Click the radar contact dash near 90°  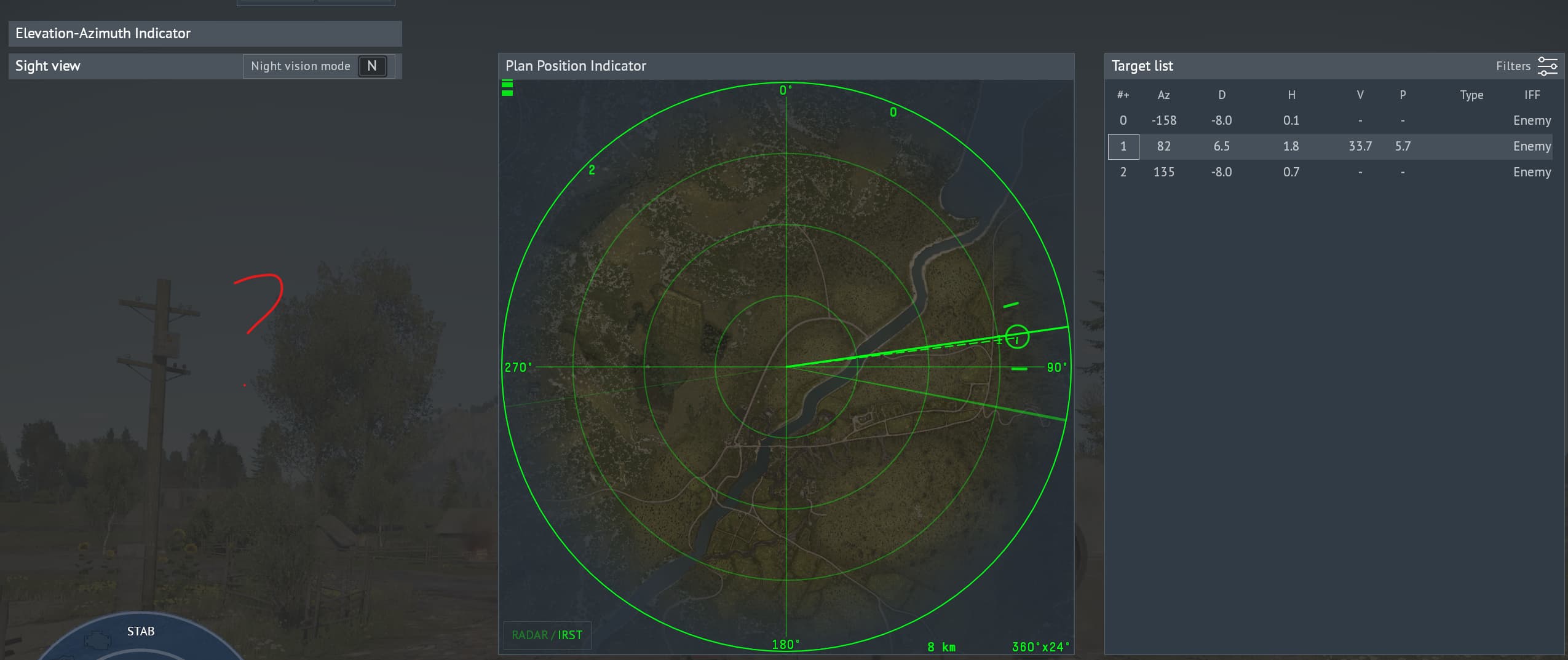pyautogui.click(x=1019, y=369)
